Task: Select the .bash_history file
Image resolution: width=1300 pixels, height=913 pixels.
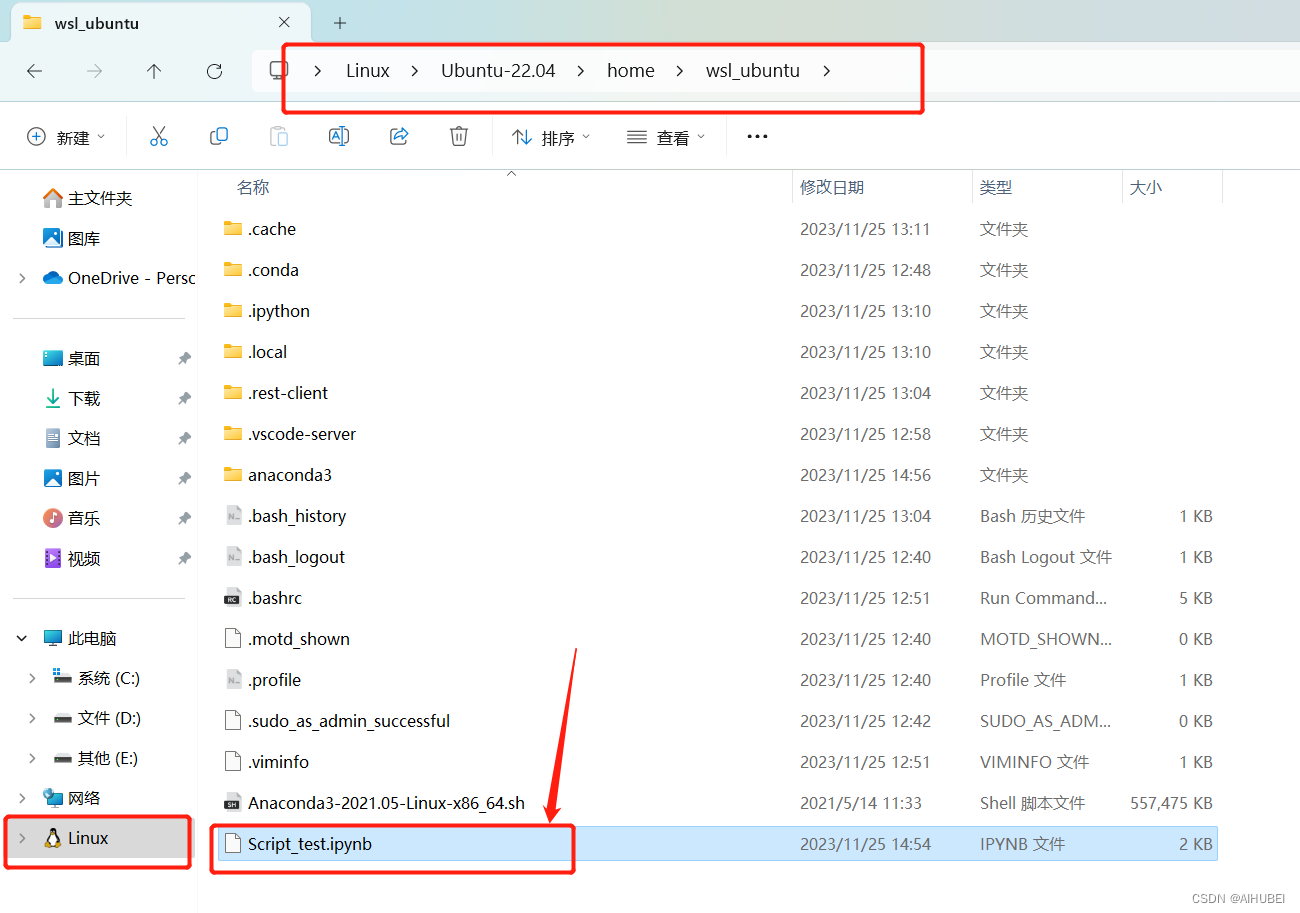Action: pyautogui.click(x=717, y=516)
